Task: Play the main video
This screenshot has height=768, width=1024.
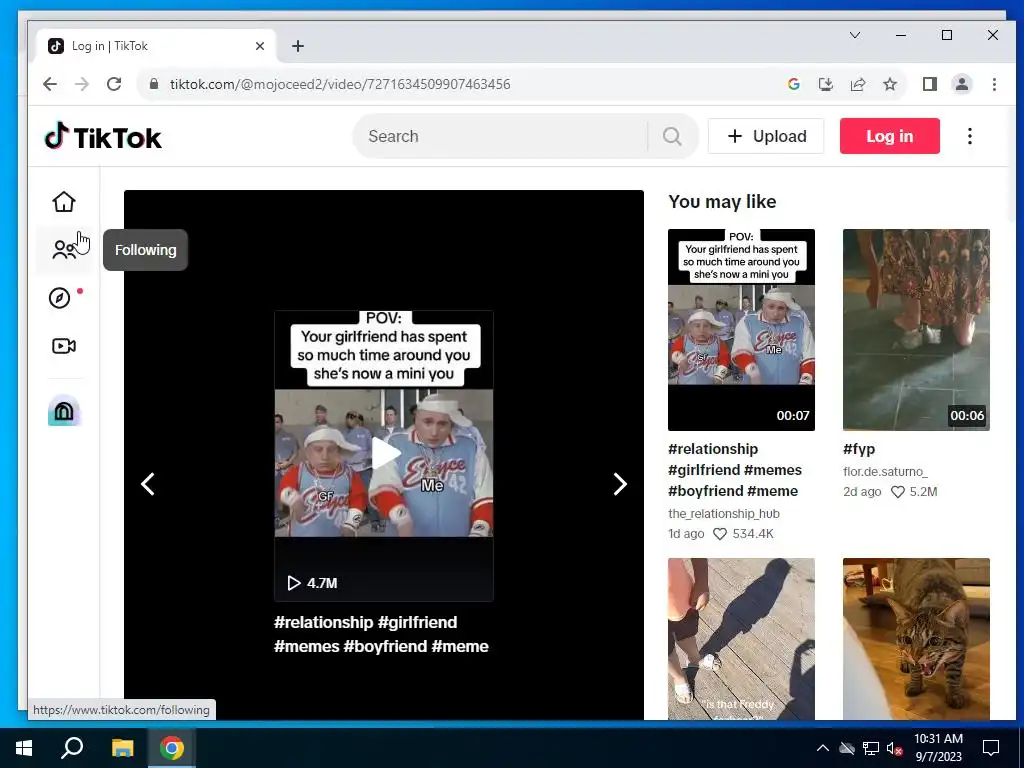Action: 385,454
